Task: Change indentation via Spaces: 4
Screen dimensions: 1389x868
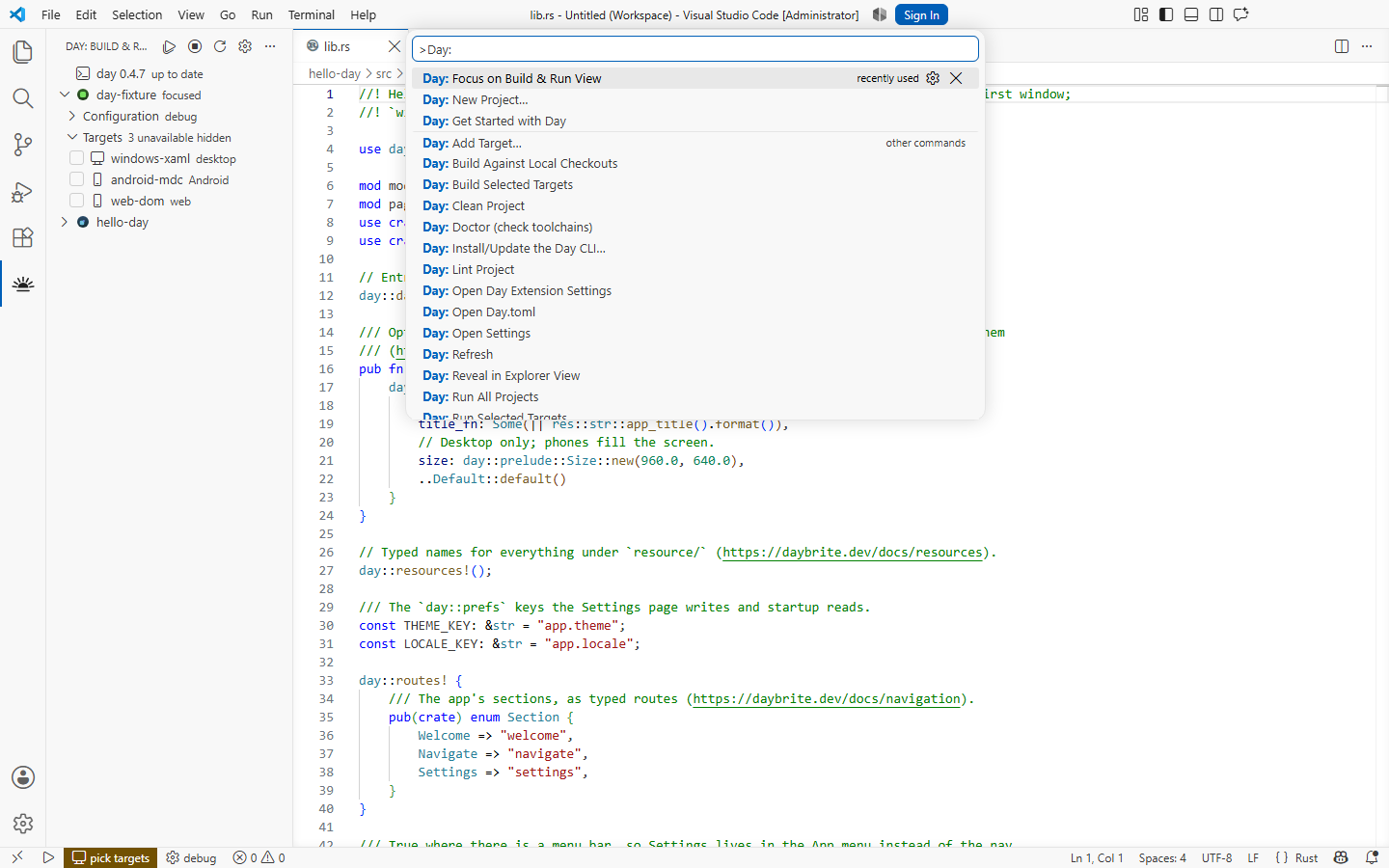Action: pyautogui.click(x=1162, y=857)
